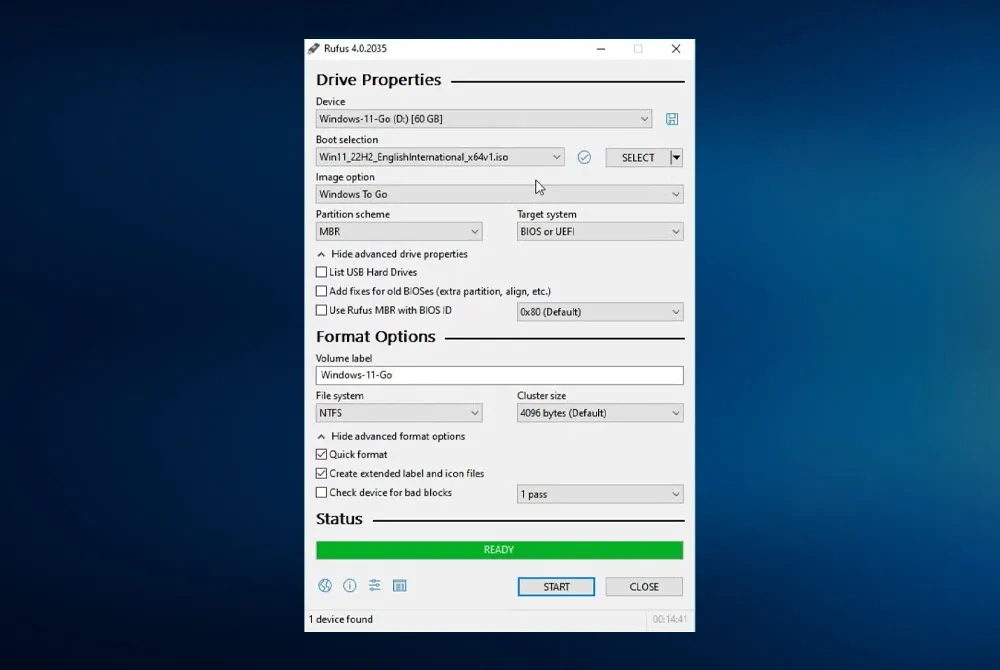Click the SELECT button's split arrow
The image size is (1000, 670).
tap(677, 157)
